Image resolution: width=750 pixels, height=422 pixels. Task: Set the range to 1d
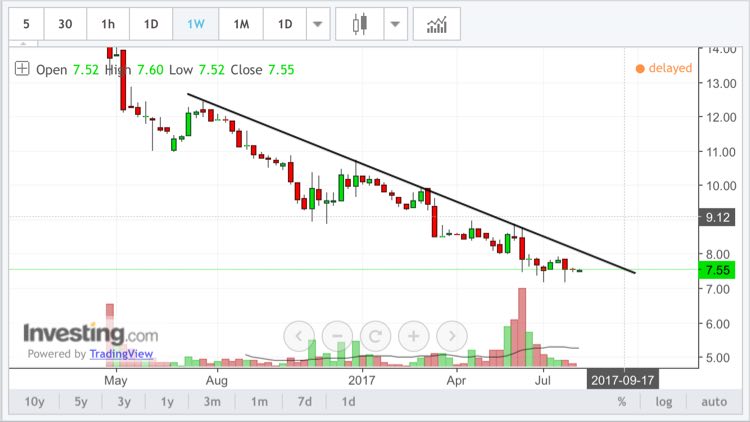coord(348,401)
